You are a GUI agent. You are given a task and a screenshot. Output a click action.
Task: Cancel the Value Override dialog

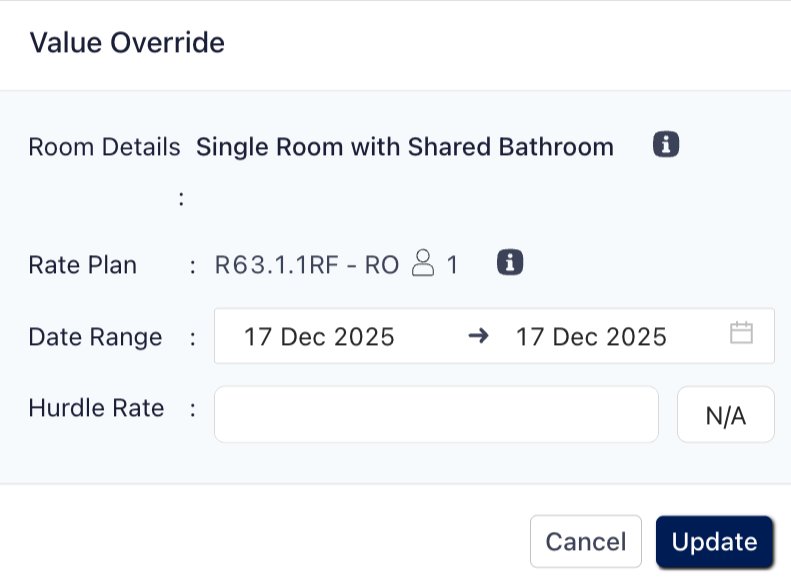tap(586, 542)
